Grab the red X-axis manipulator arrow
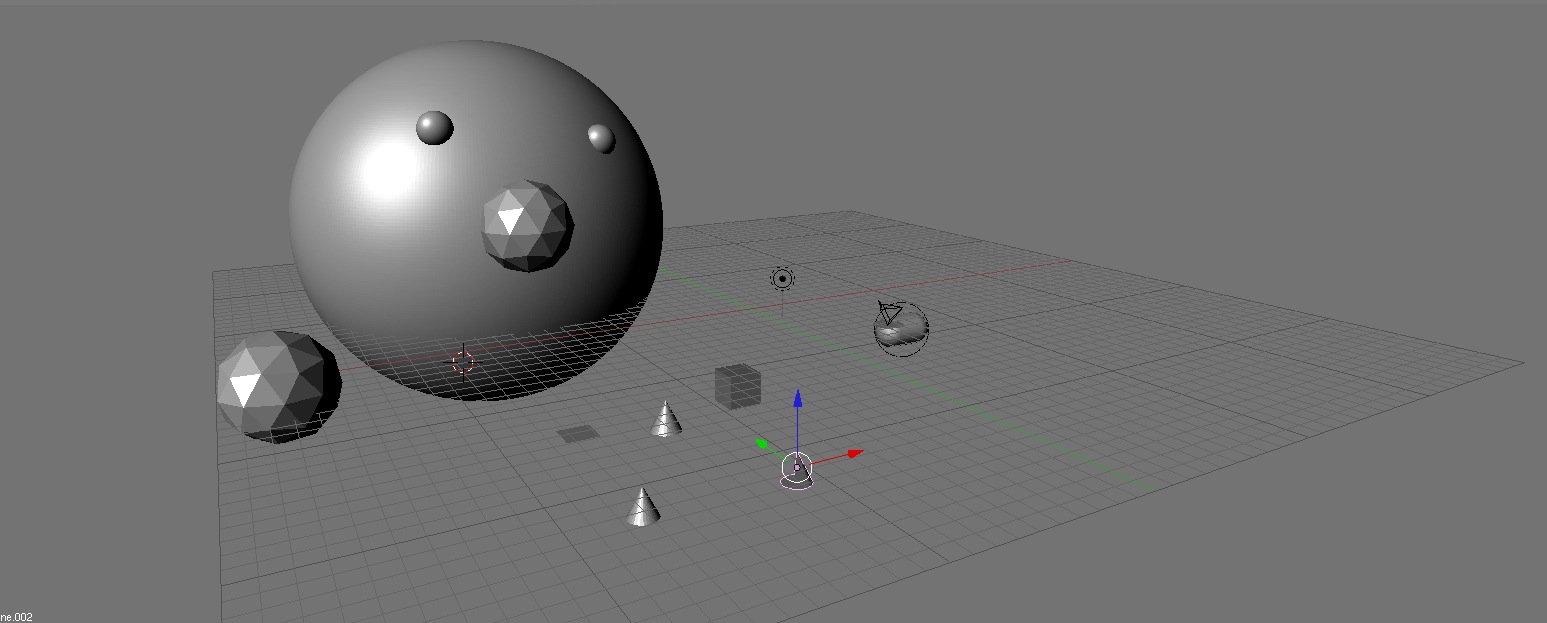 852,454
